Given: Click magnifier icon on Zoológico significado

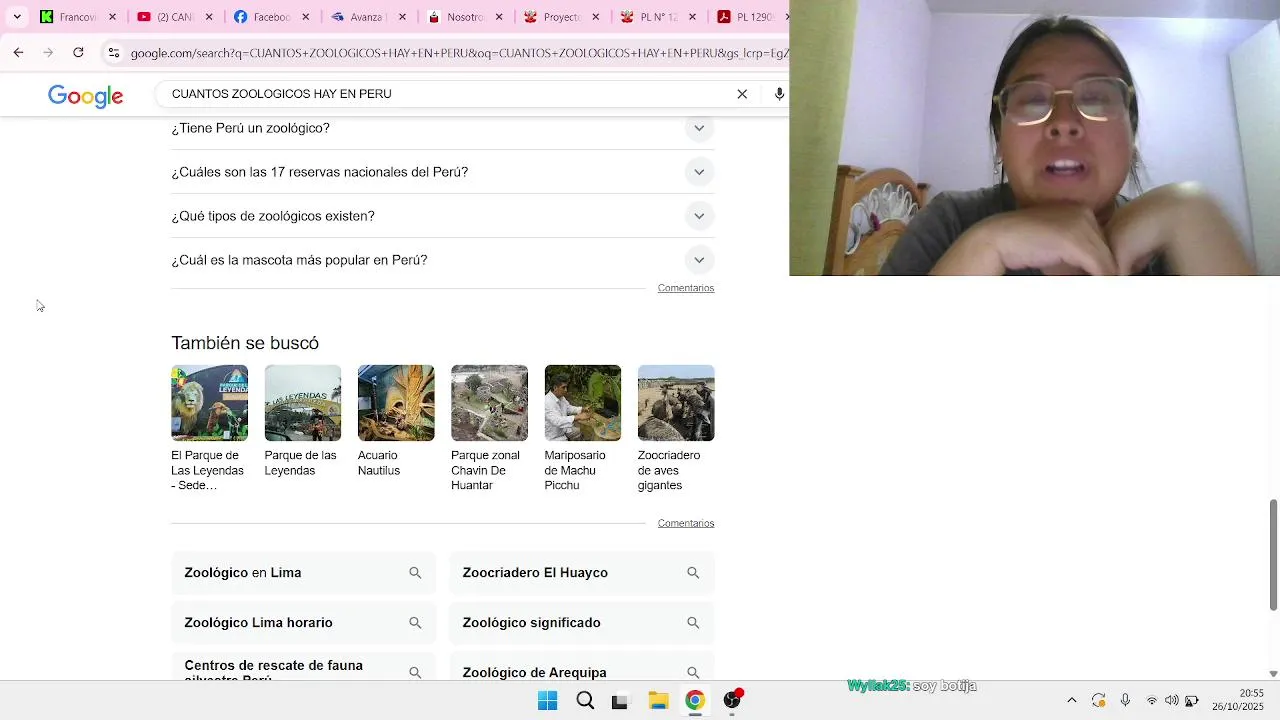Looking at the screenshot, I should click(693, 623).
